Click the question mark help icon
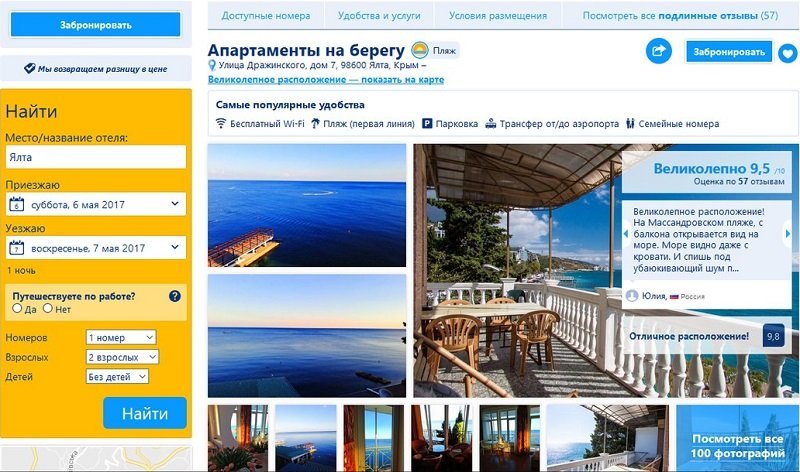Screen dimensions: 800x472 tap(174, 296)
